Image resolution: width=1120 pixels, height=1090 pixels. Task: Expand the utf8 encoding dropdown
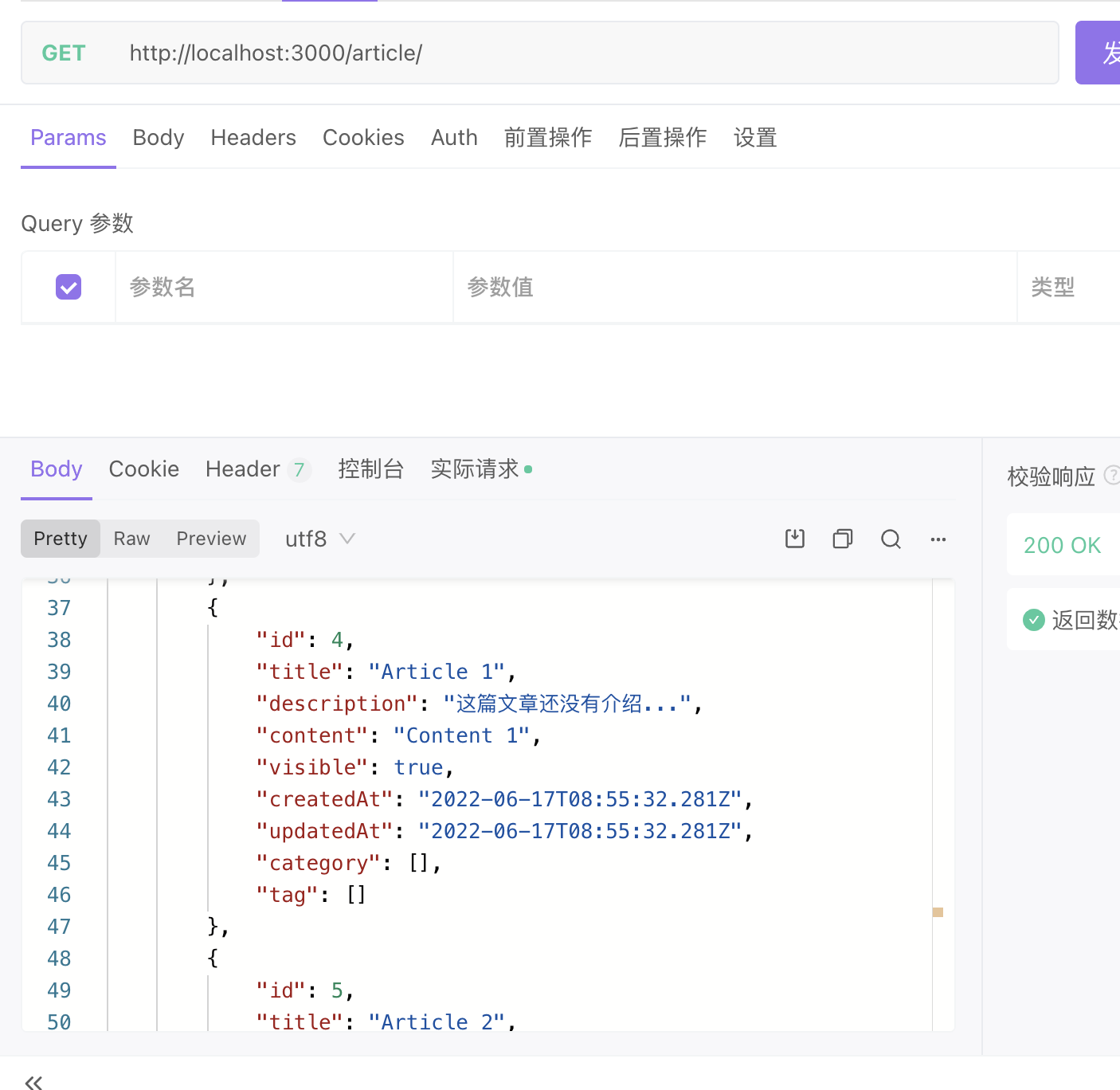coord(319,539)
